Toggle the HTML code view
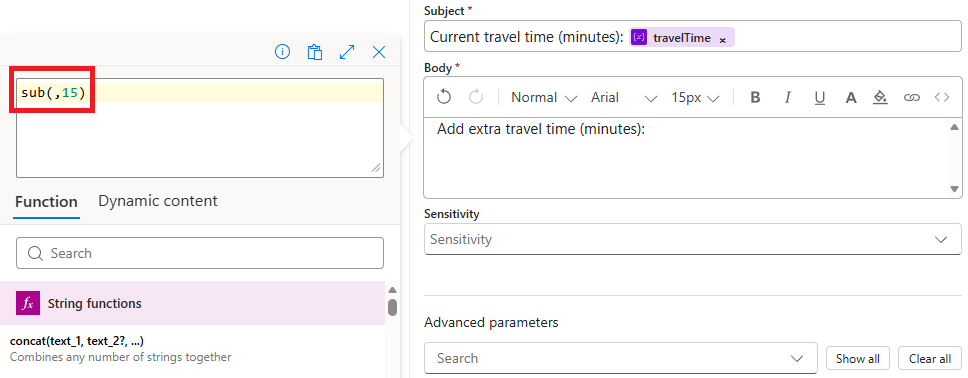The width and height of the screenshot is (968, 378). (x=942, y=98)
